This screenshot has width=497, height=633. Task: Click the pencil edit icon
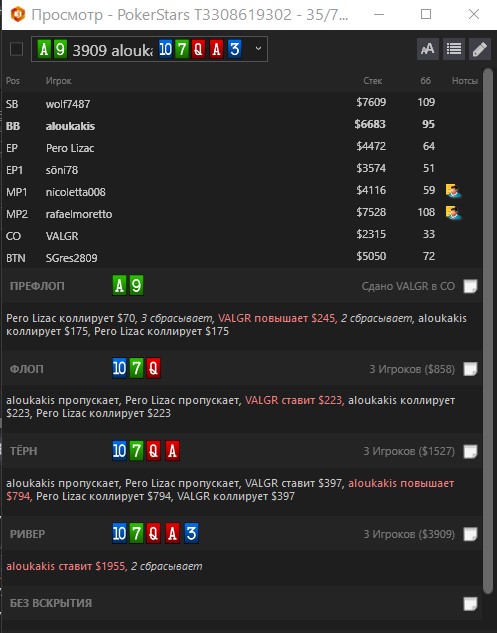(x=480, y=49)
